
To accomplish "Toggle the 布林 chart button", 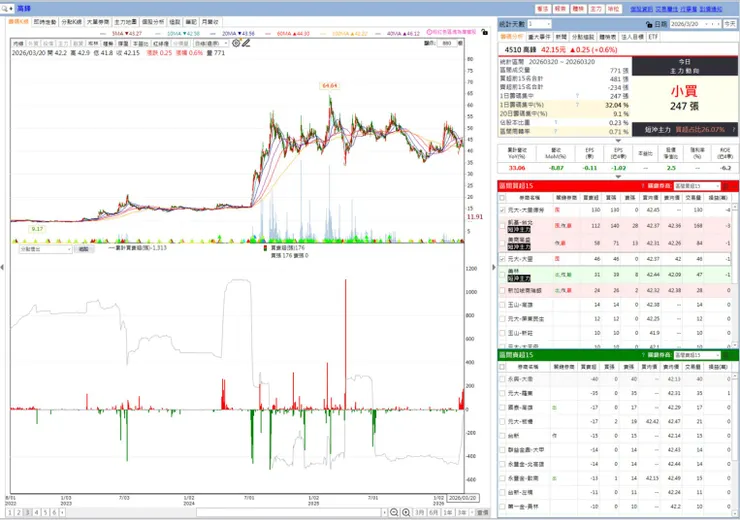I will point(93,43).
